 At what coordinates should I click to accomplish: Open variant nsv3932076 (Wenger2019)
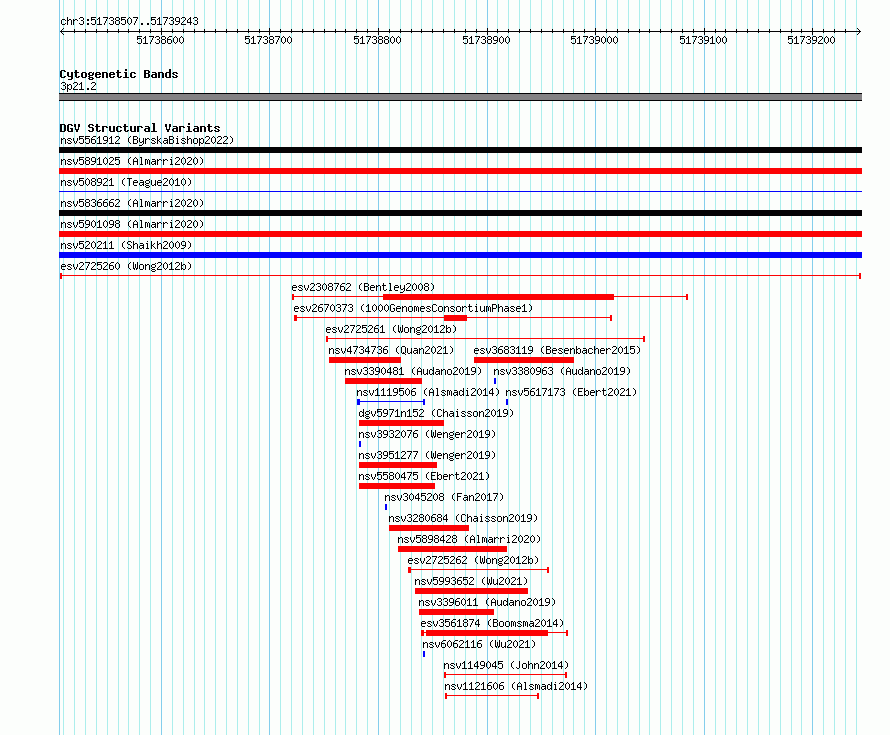coord(427,434)
